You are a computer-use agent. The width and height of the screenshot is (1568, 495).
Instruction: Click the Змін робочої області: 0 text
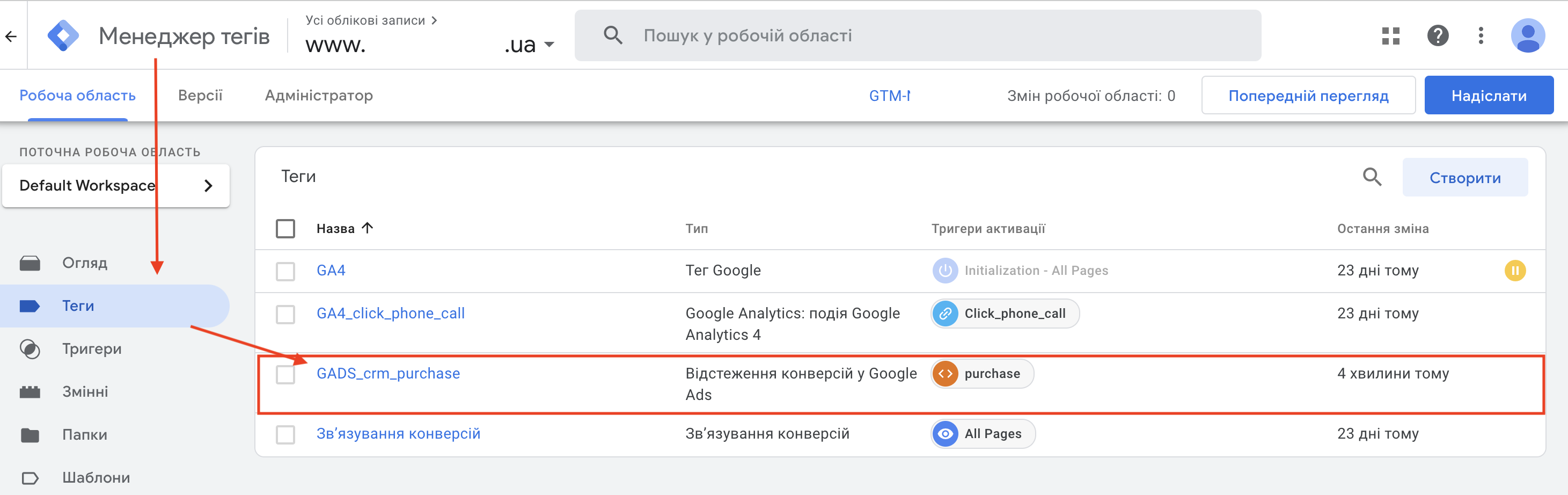(1091, 96)
